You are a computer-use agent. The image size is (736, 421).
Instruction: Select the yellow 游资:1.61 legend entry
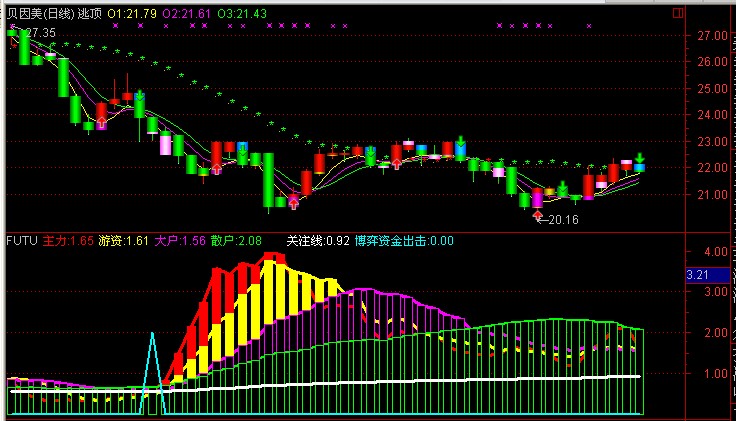point(124,241)
